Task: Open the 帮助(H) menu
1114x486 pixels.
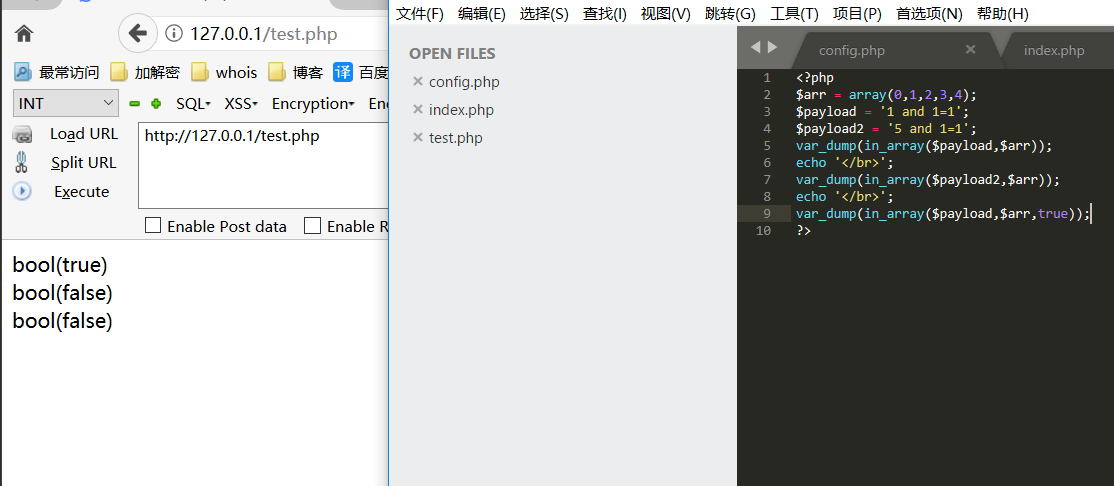Action: 1002,14
